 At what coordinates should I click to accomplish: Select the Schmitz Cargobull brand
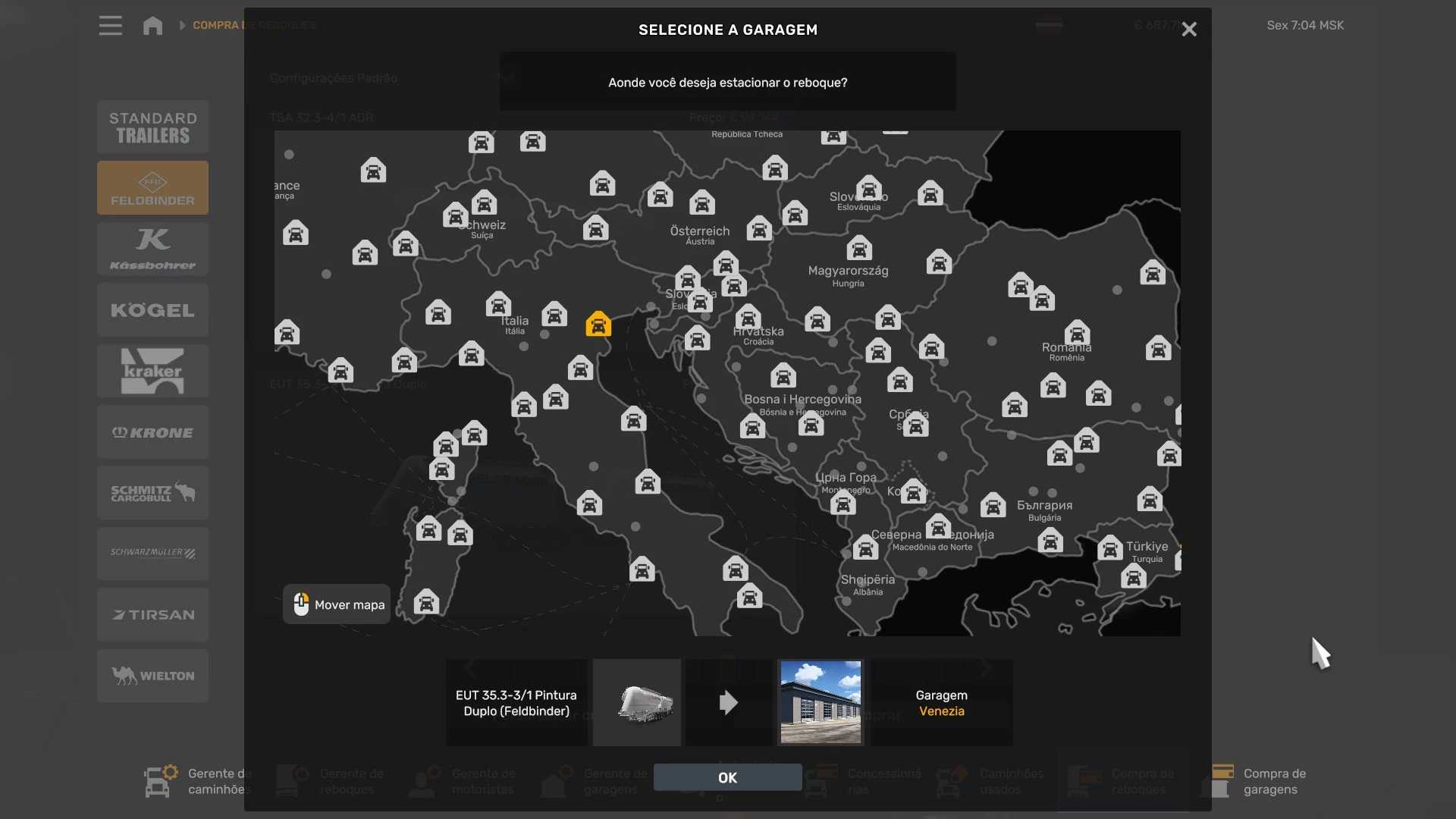(152, 493)
